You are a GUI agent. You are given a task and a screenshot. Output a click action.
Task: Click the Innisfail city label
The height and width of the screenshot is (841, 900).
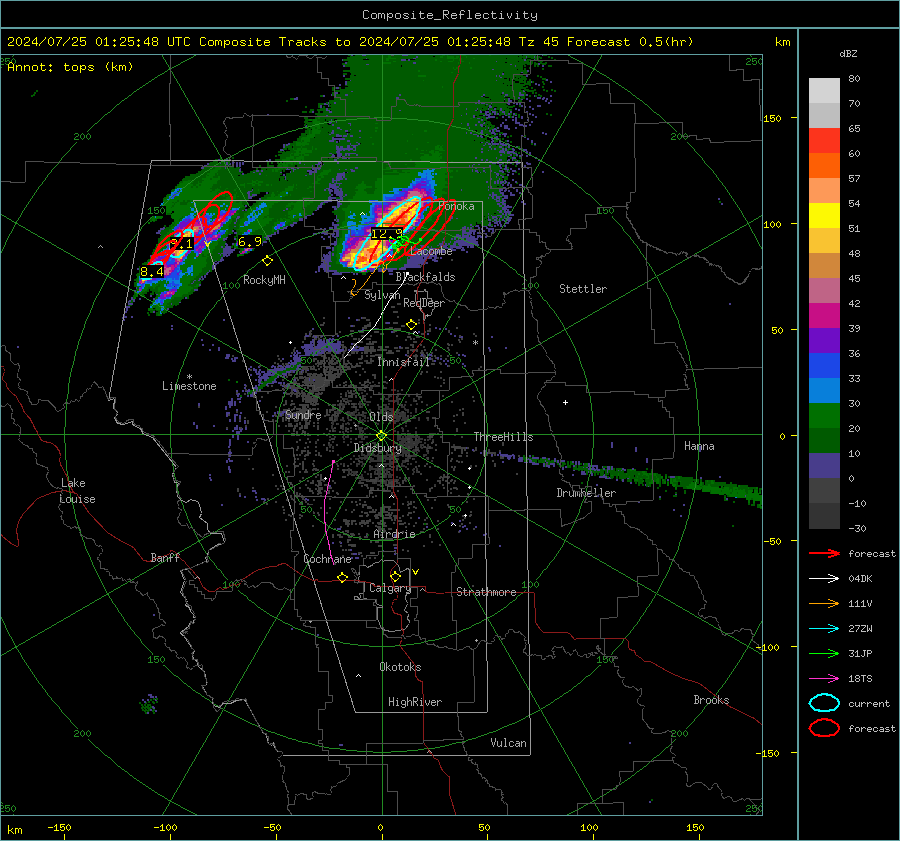(x=404, y=362)
